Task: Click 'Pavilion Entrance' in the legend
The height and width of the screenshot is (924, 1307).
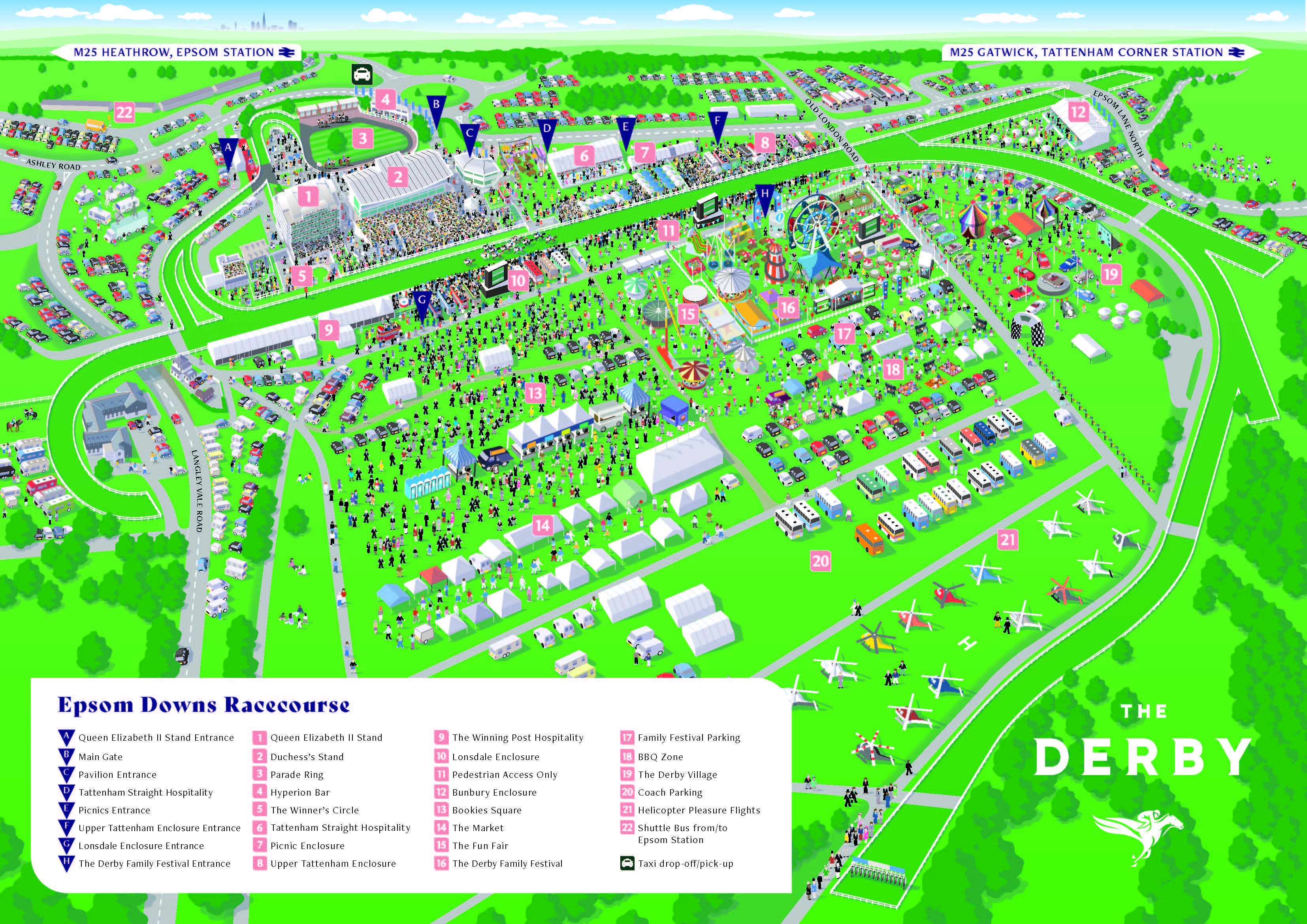Action: pyautogui.click(x=117, y=774)
